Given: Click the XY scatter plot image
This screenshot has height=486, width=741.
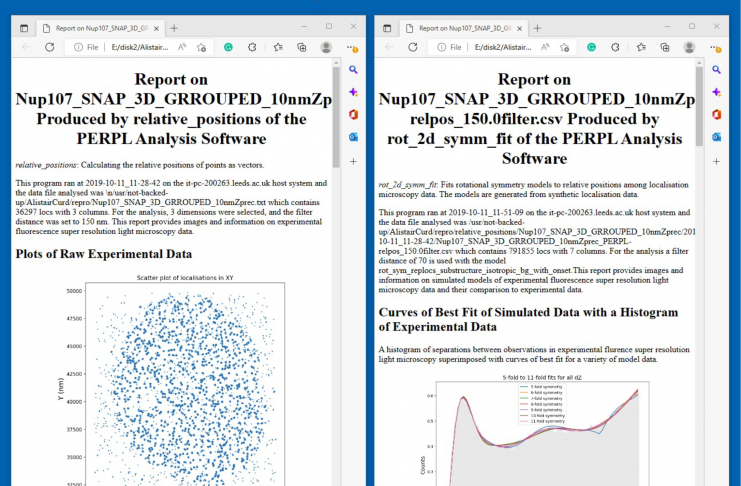Looking at the screenshot, I should [x=171, y=379].
